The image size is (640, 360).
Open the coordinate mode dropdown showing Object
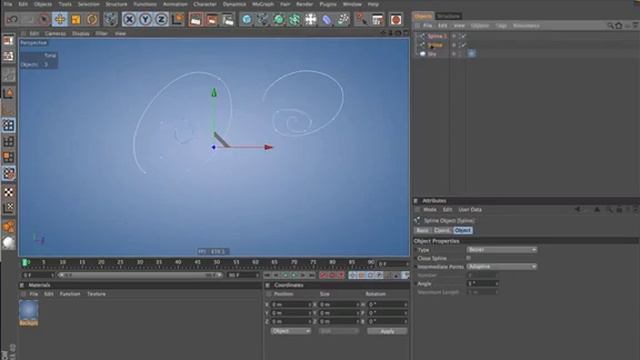291,331
